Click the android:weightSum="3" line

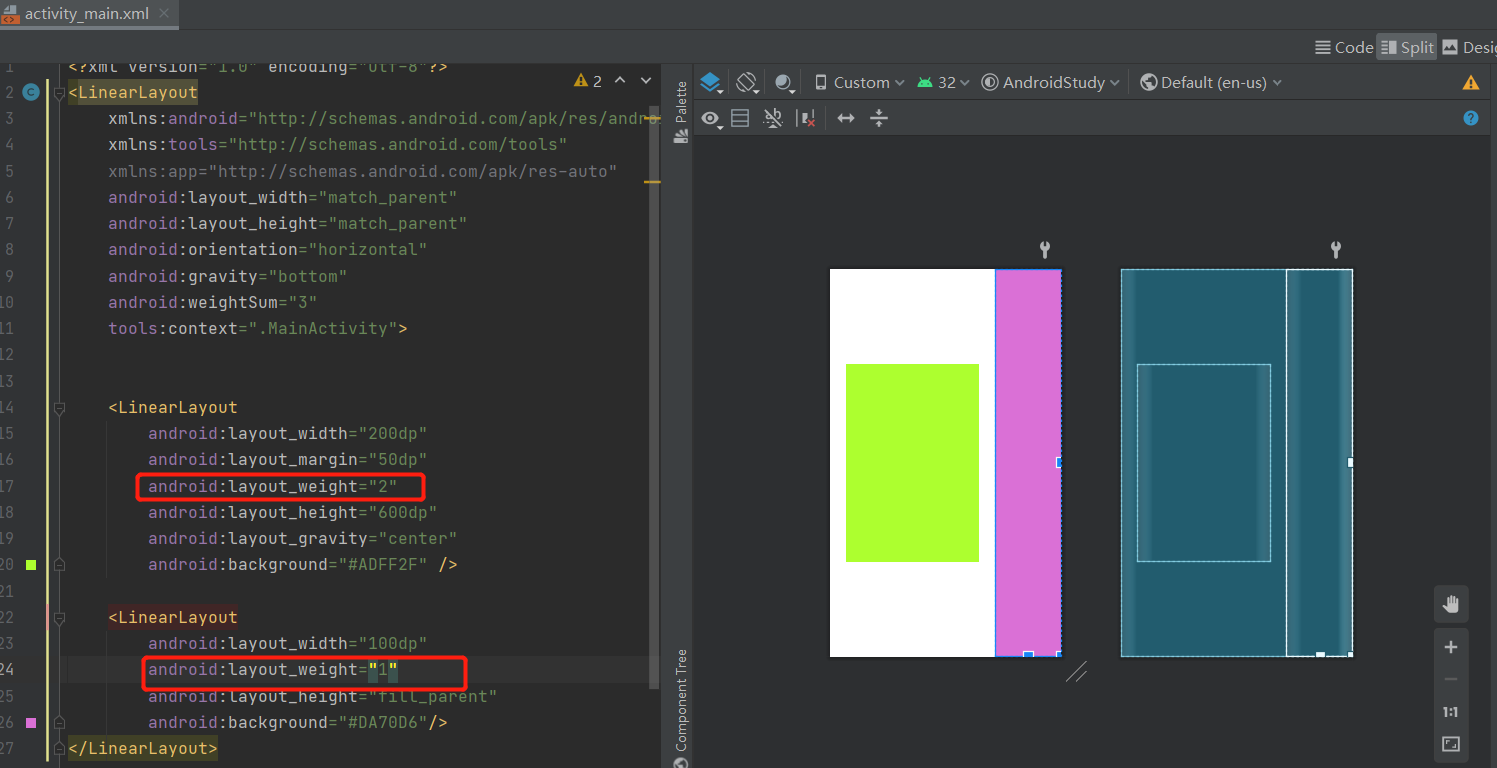[x=213, y=302]
